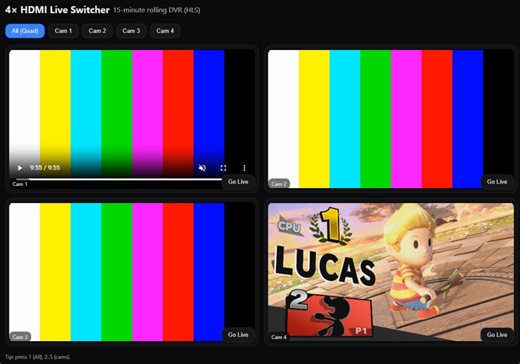This screenshot has width=520, height=364.
Task: Click Go Live on Cam 3 feed
Action: (238, 334)
